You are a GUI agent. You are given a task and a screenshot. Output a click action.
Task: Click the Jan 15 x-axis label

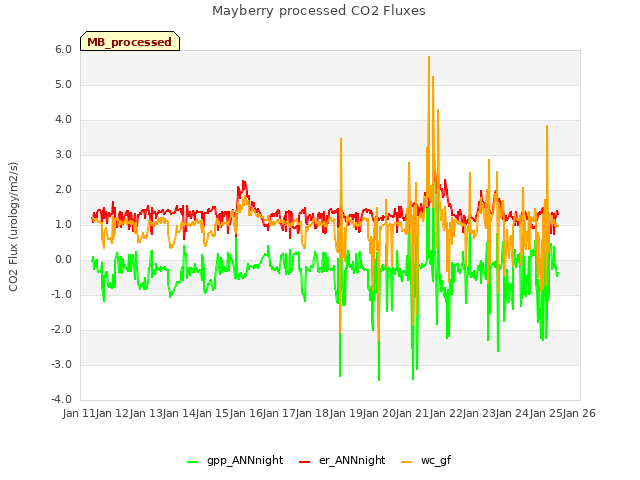213,413
